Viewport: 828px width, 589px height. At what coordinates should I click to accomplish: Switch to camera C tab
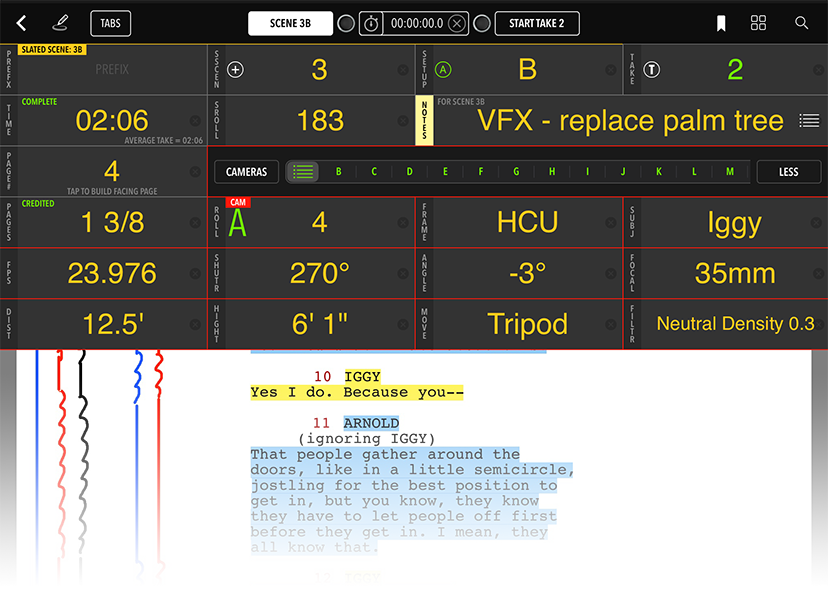374,172
